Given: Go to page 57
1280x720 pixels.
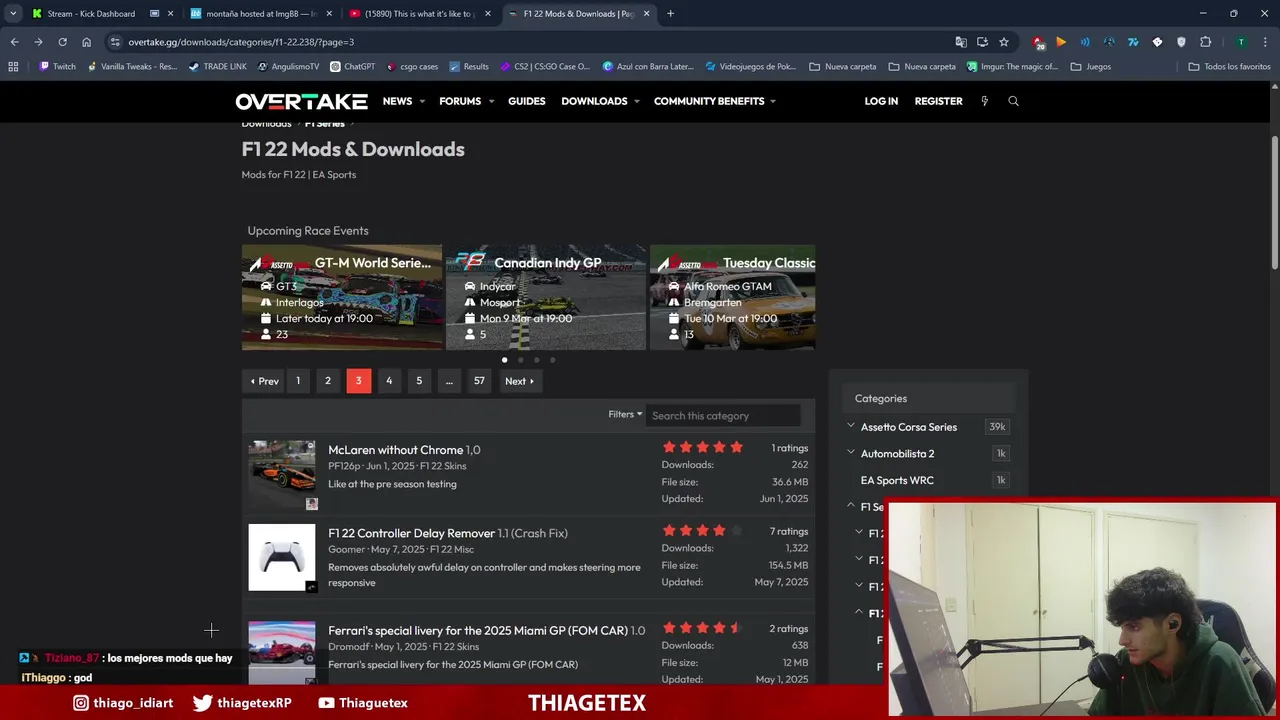Looking at the screenshot, I should point(479,381).
